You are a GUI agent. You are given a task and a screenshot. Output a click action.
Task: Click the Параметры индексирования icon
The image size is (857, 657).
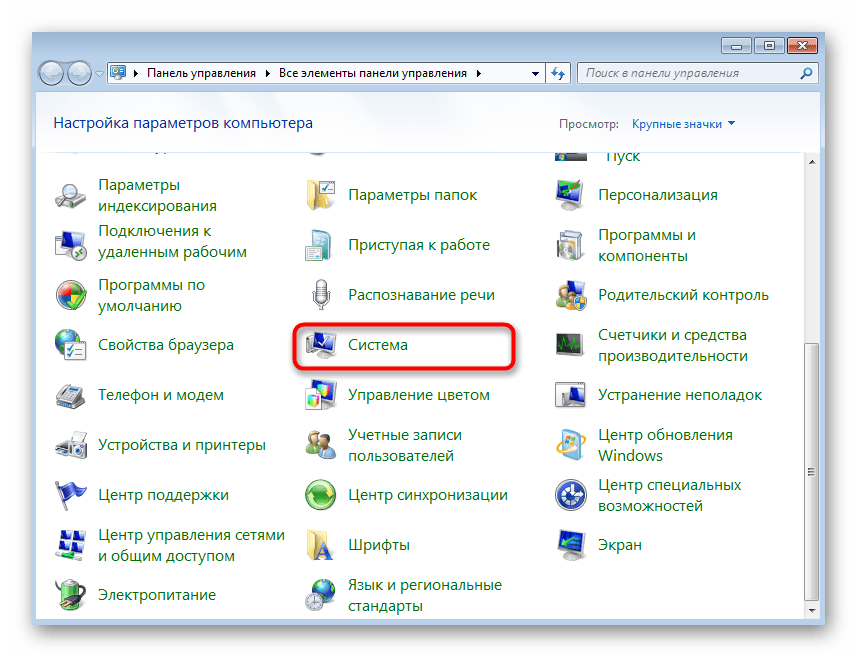click(x=71, y=195)
